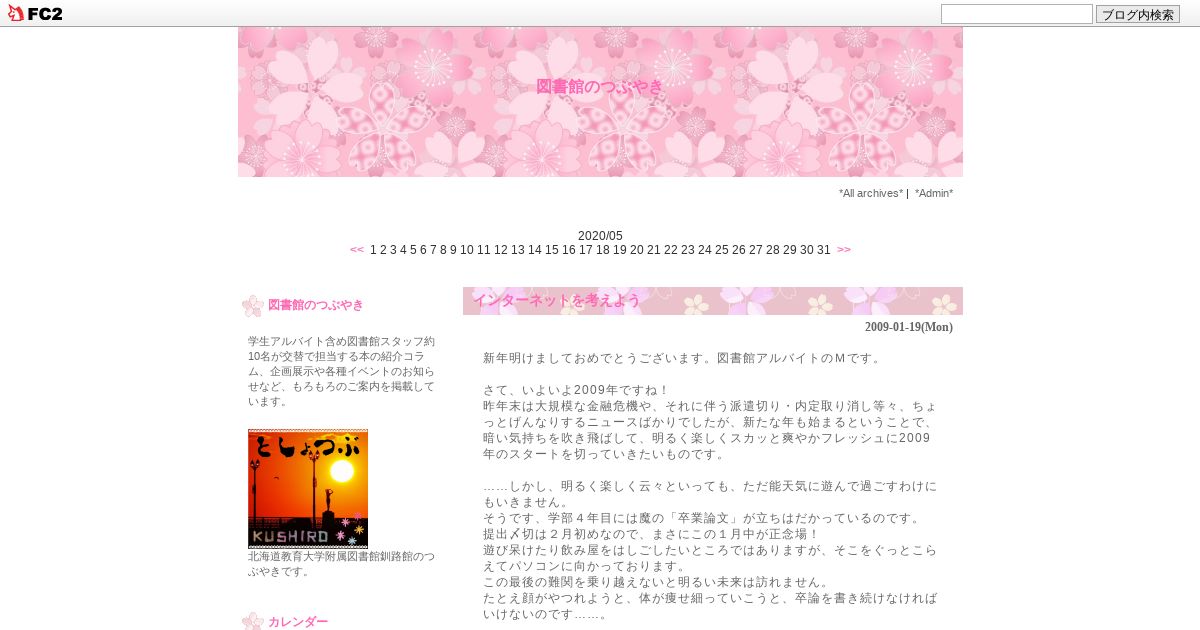Select day 23 in the date row

(x=688, y=250)
